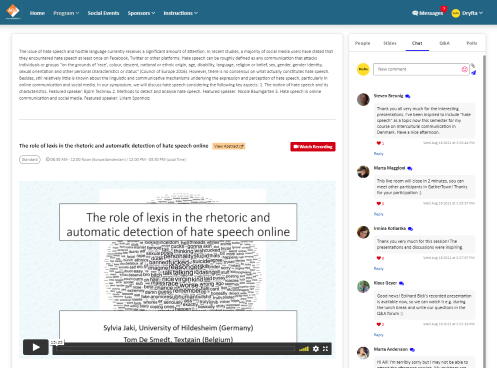
Task: Switch to the People tab
Action: pyautogui.click(x=362, y=43)
